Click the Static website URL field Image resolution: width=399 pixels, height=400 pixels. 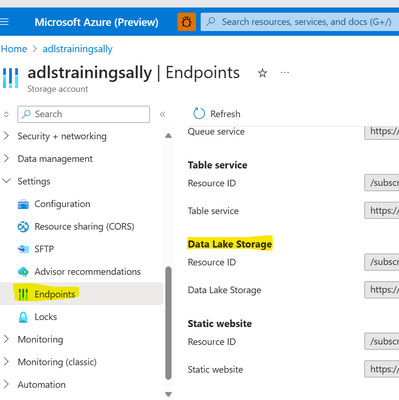point(382,369)
